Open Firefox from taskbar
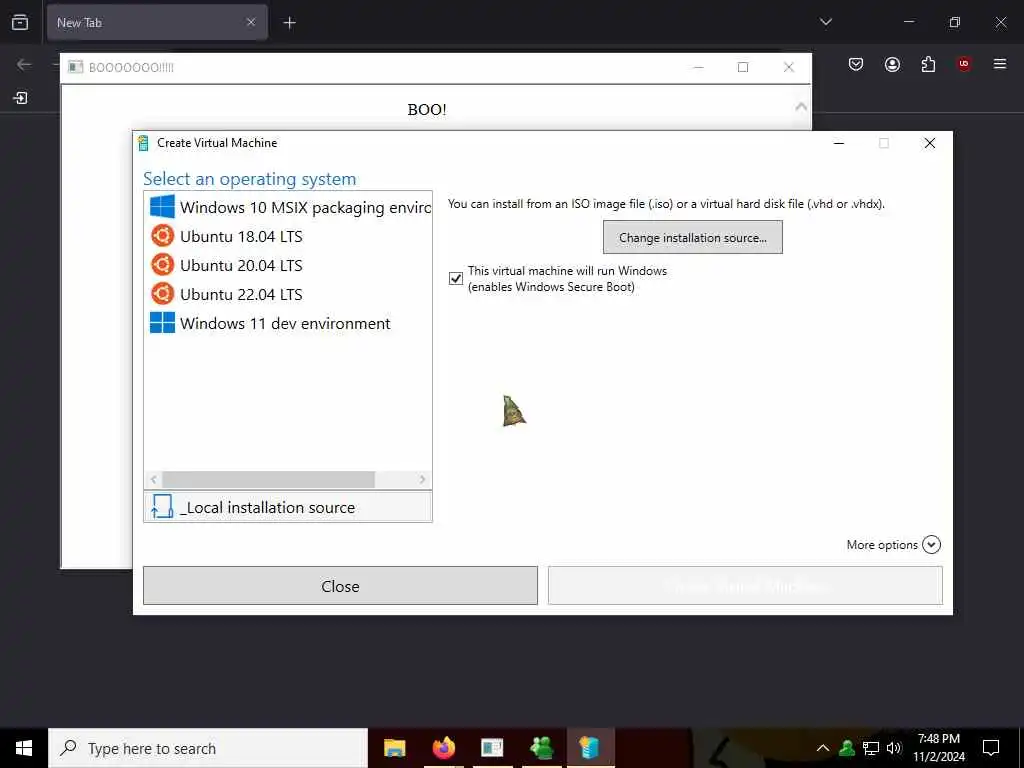1024x768 pixels. (x=443, y=748)
